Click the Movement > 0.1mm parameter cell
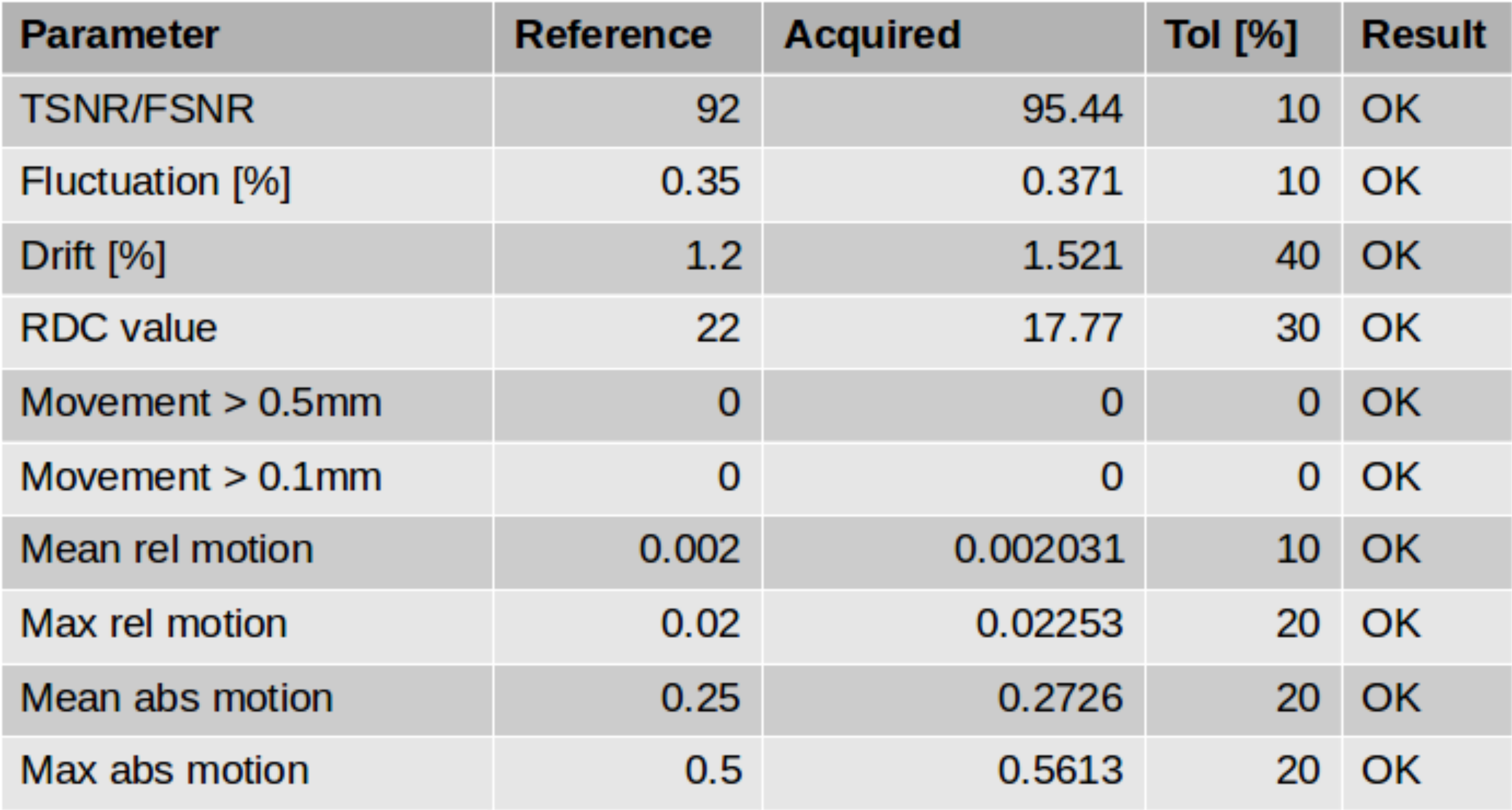This screenshot has width=1512, height=810. point(201,476)
